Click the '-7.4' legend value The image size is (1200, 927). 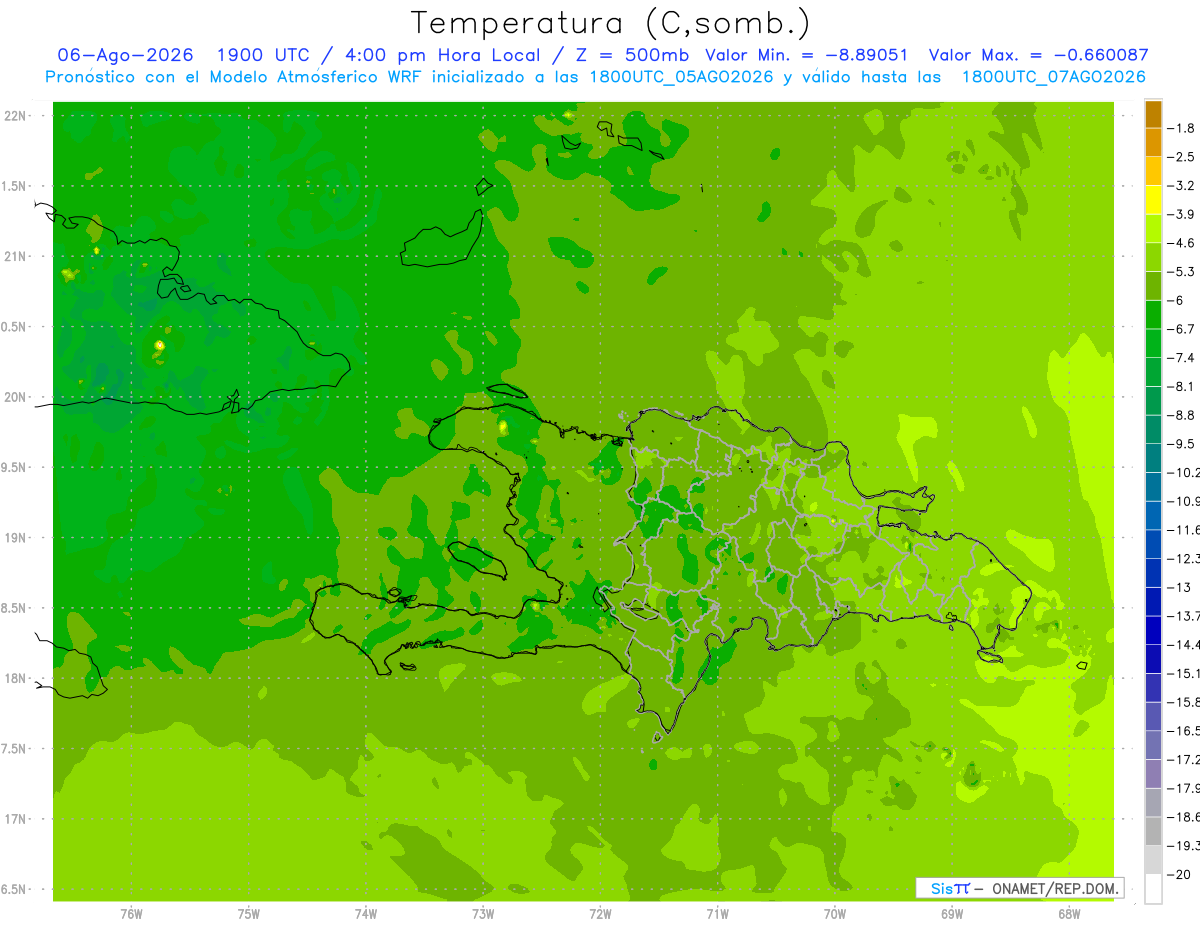tap(1182, 357)
